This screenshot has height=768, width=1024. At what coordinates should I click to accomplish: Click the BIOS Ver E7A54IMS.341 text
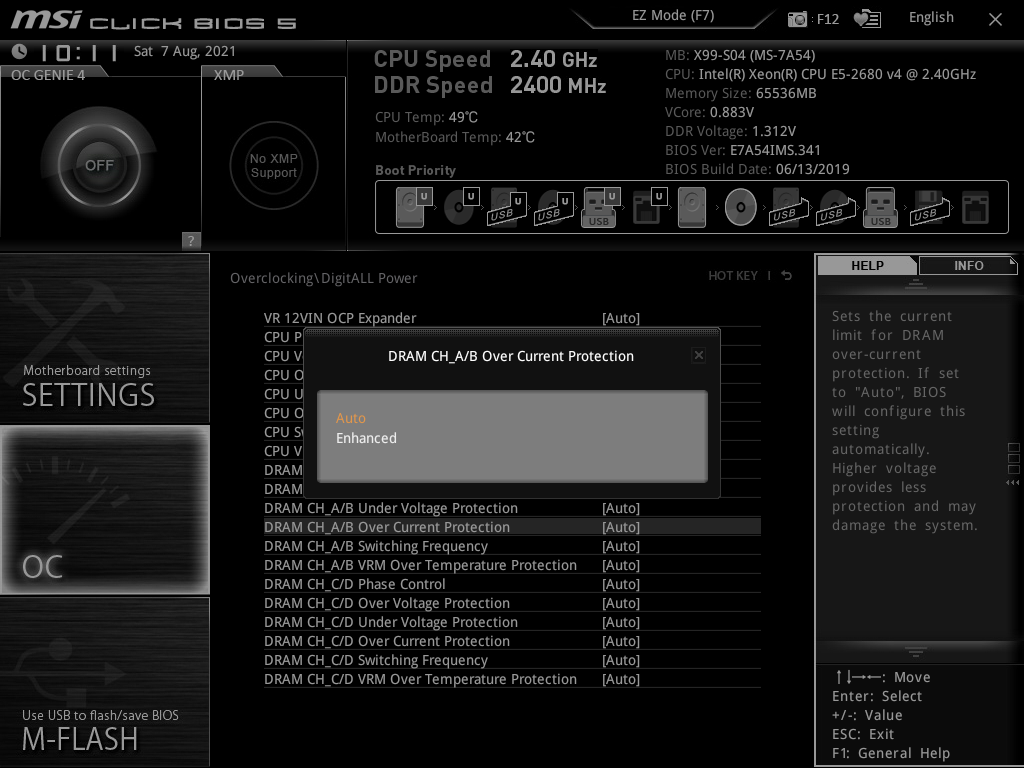(x=743, y=150)
